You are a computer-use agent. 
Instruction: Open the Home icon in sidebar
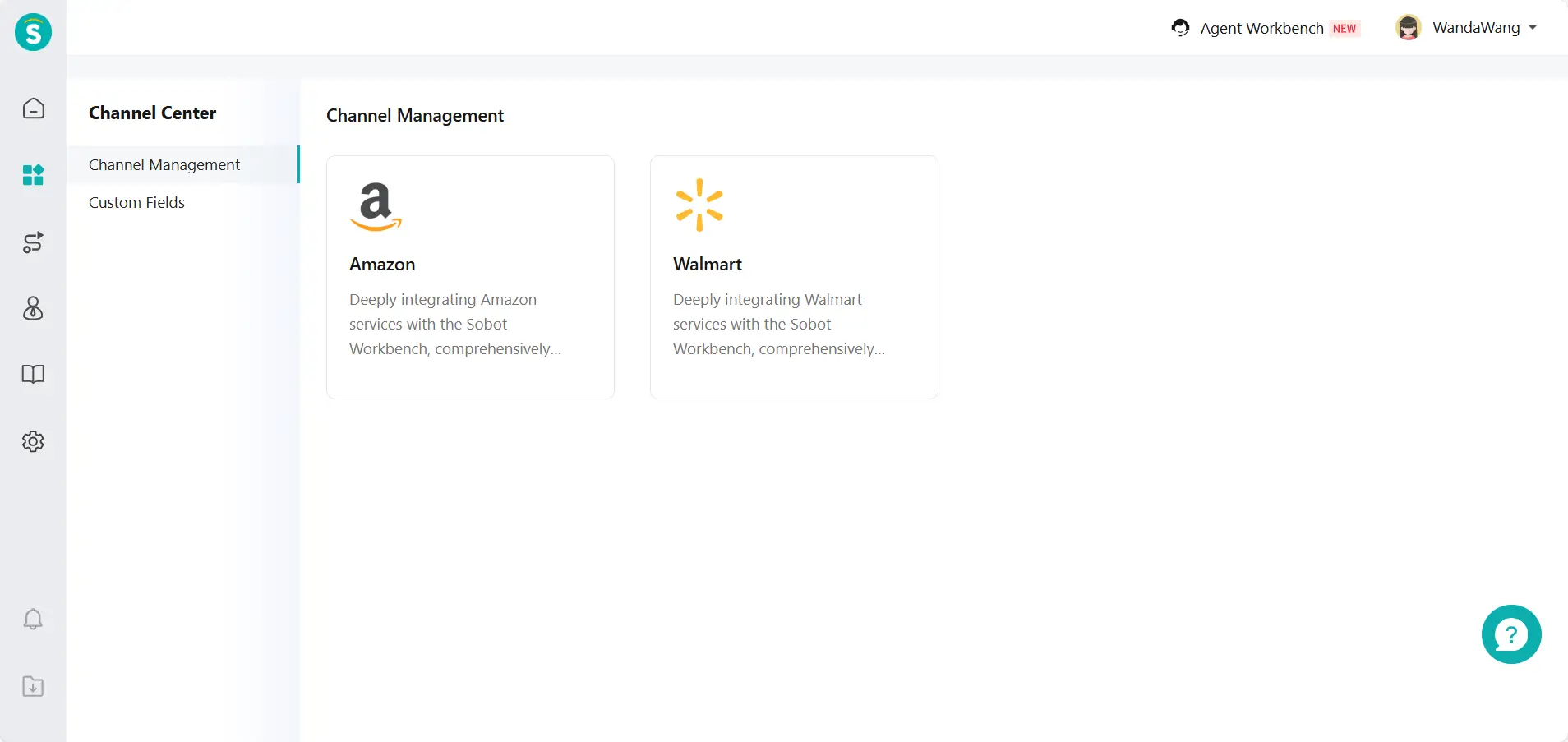(x=33, y=108)
